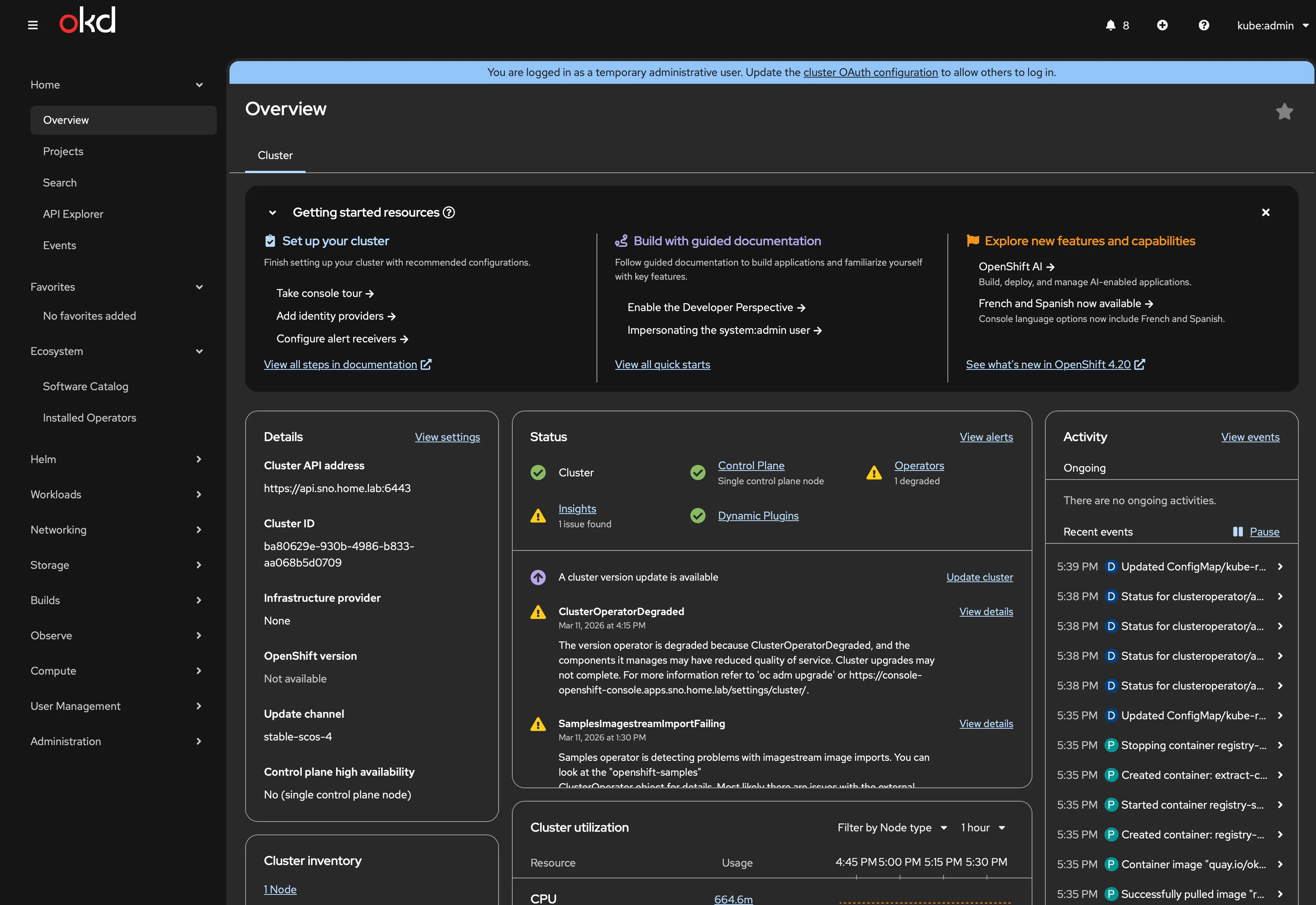Click the ClusterOperatorDegraded warning icon
The height and width of the screenshot is (905, 1316).
click(538, 612)
